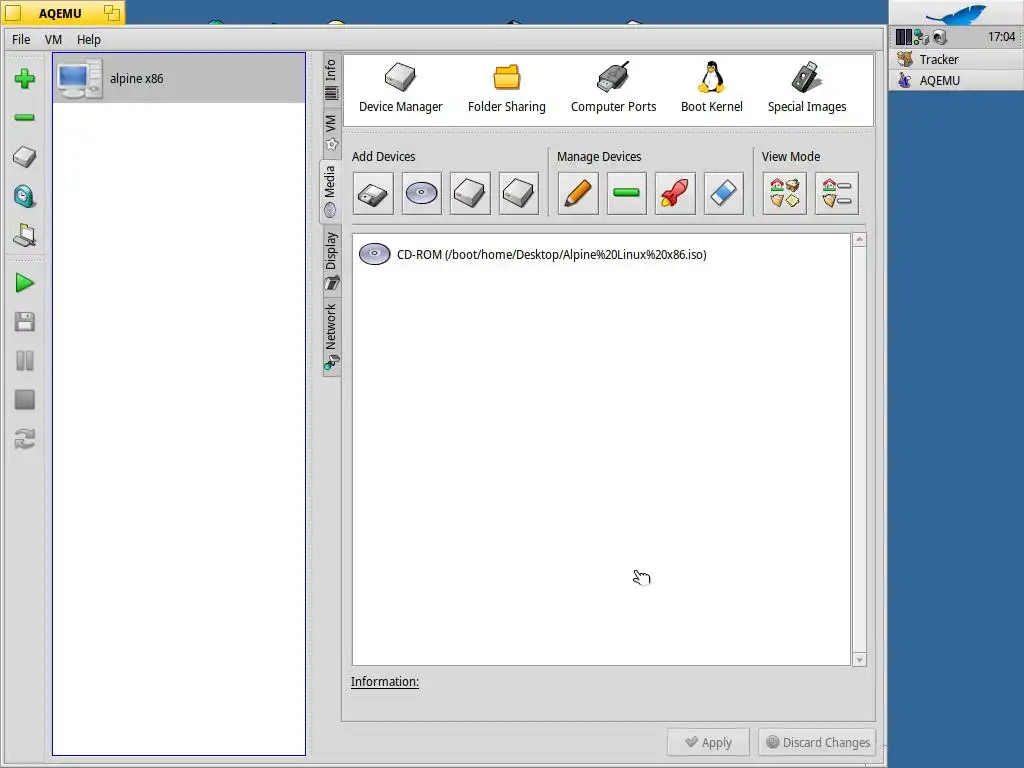Click the pencil Edit device icon

click(578, 193)
